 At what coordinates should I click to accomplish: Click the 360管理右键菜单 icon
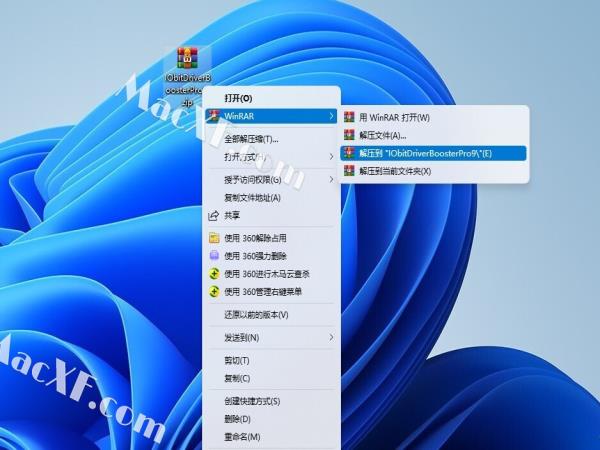click(x=214, y=292)
